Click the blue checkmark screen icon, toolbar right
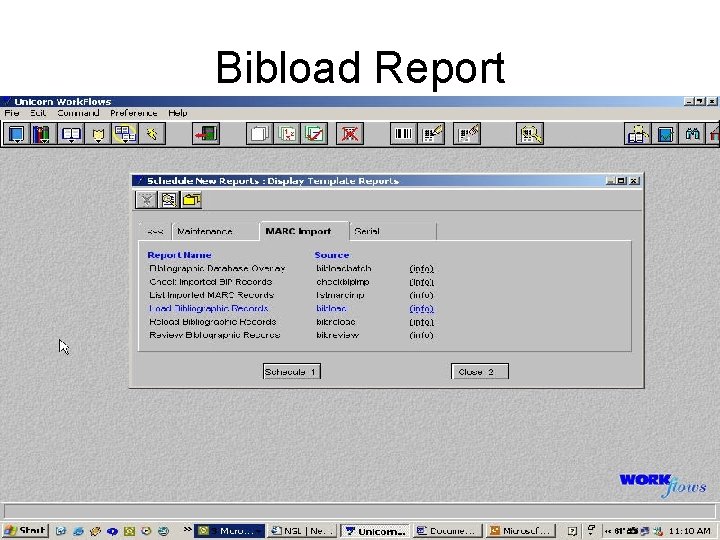The width and height of the screenshot is (720, 540). pos(665,134)
